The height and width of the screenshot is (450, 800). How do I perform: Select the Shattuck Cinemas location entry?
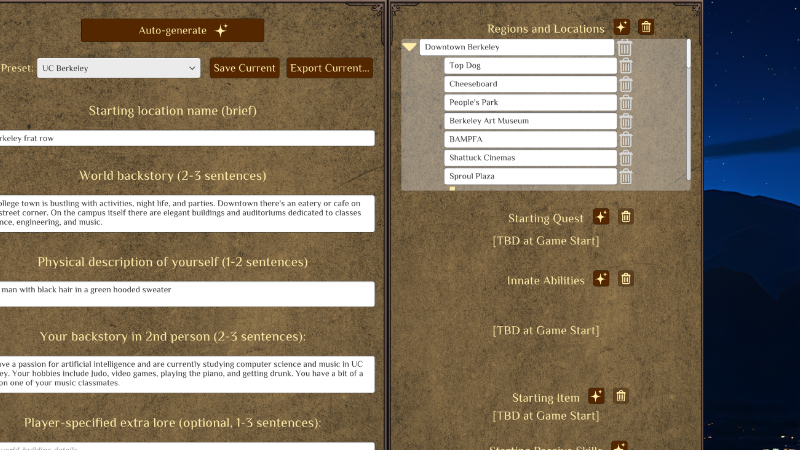pyautogui.click(x=530, y=158)
